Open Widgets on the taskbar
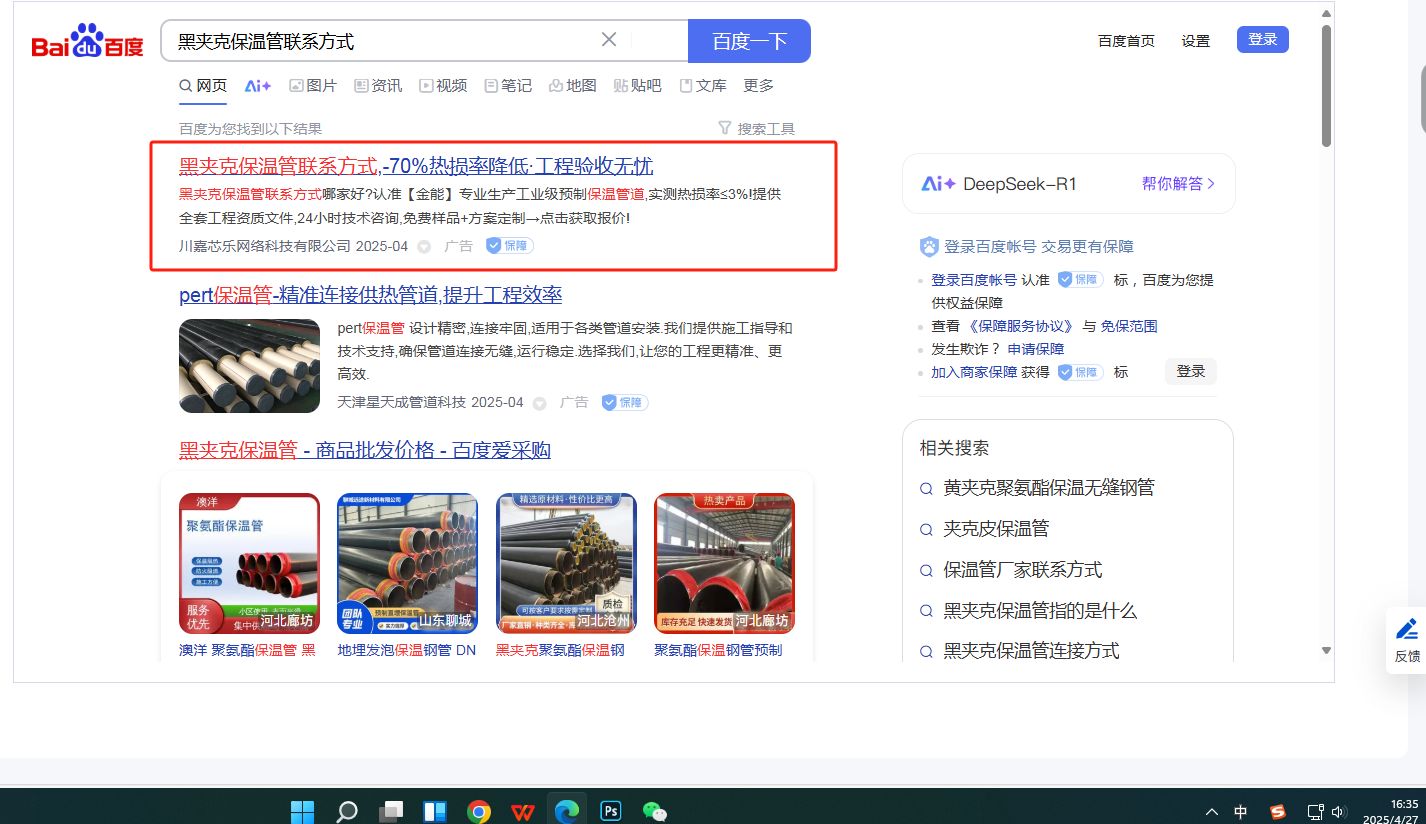This screenshot has height=824, width=1426. [435, 810]
